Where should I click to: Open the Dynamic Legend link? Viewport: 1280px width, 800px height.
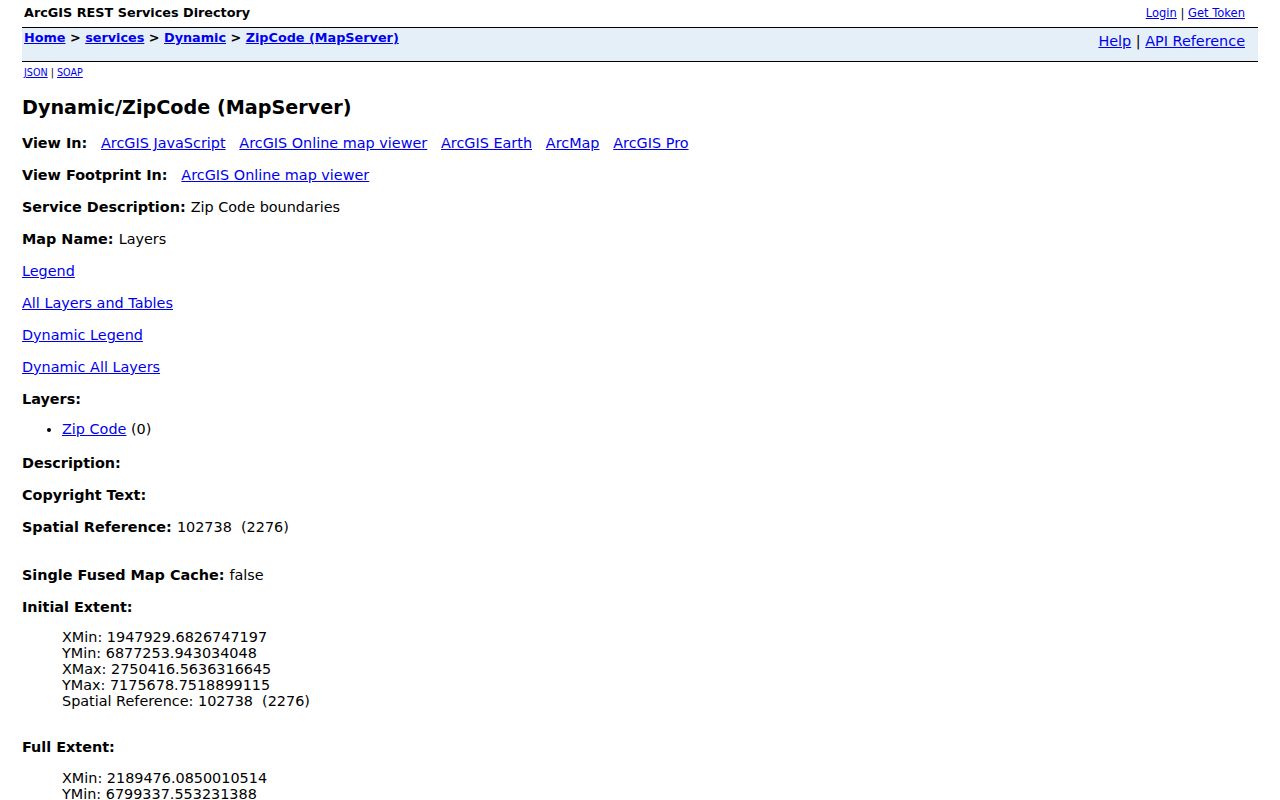82,335
